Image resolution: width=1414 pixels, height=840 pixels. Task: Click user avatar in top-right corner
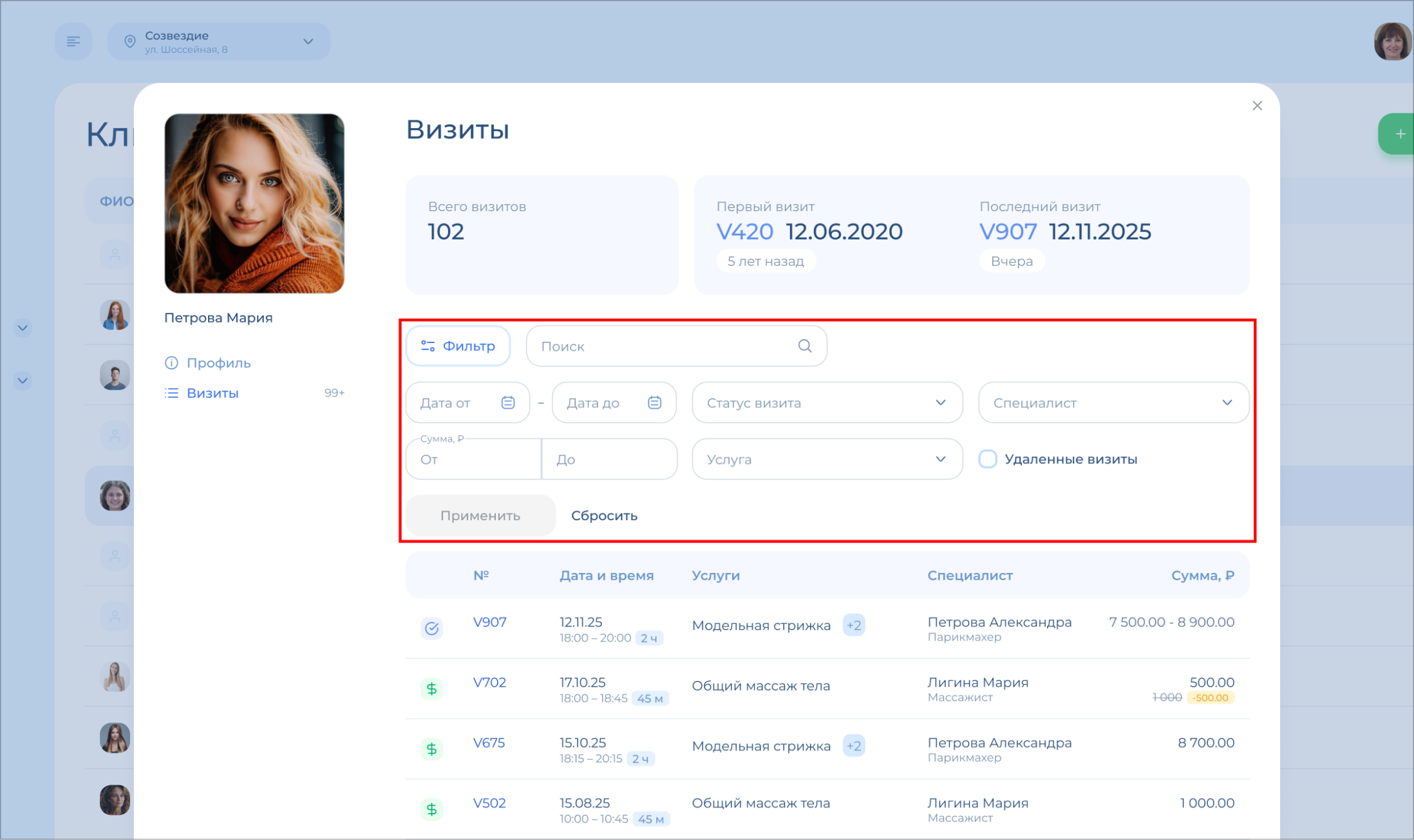click(1391, 42)
